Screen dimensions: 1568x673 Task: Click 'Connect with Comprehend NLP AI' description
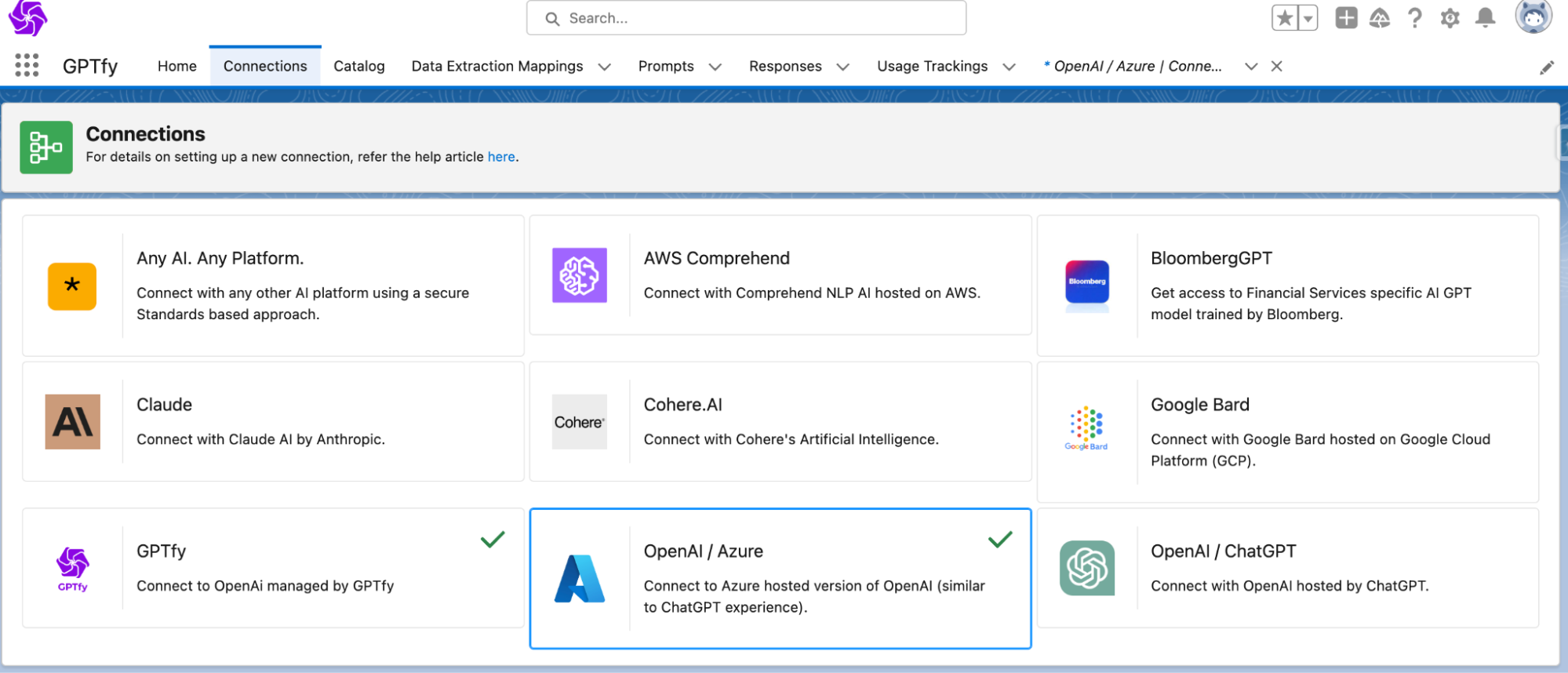coord(812,293)
